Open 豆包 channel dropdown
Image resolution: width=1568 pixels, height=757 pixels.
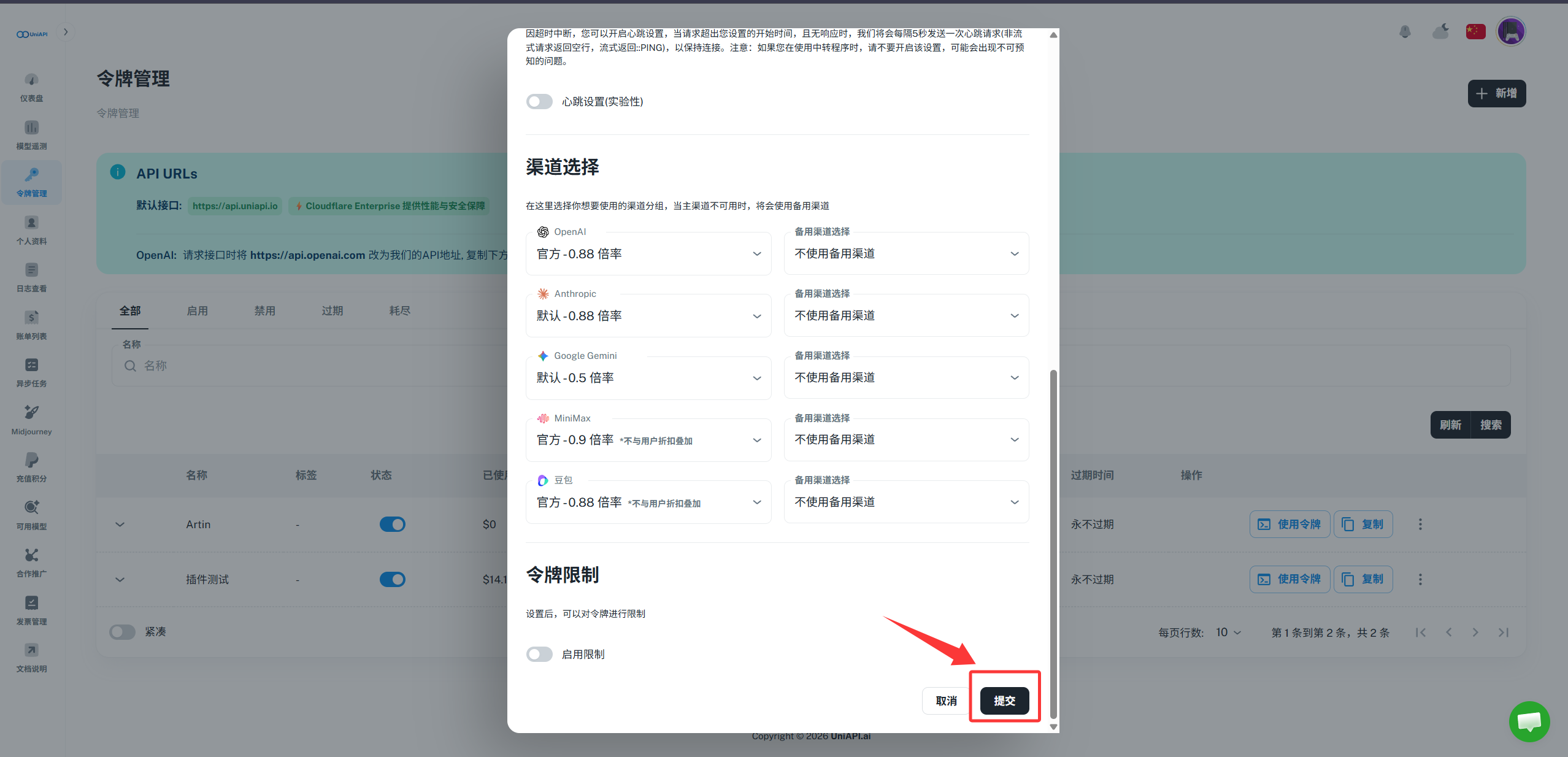[648, 502]
